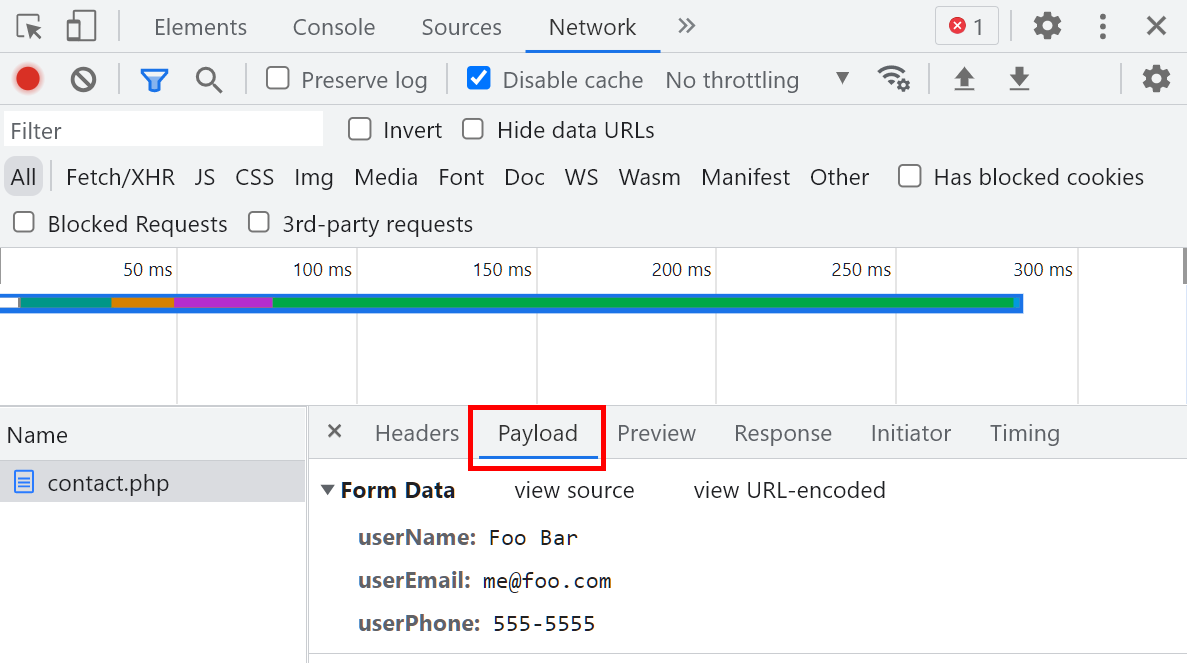
Task: Open network conditions settings
Action: (x=894, y=78)
